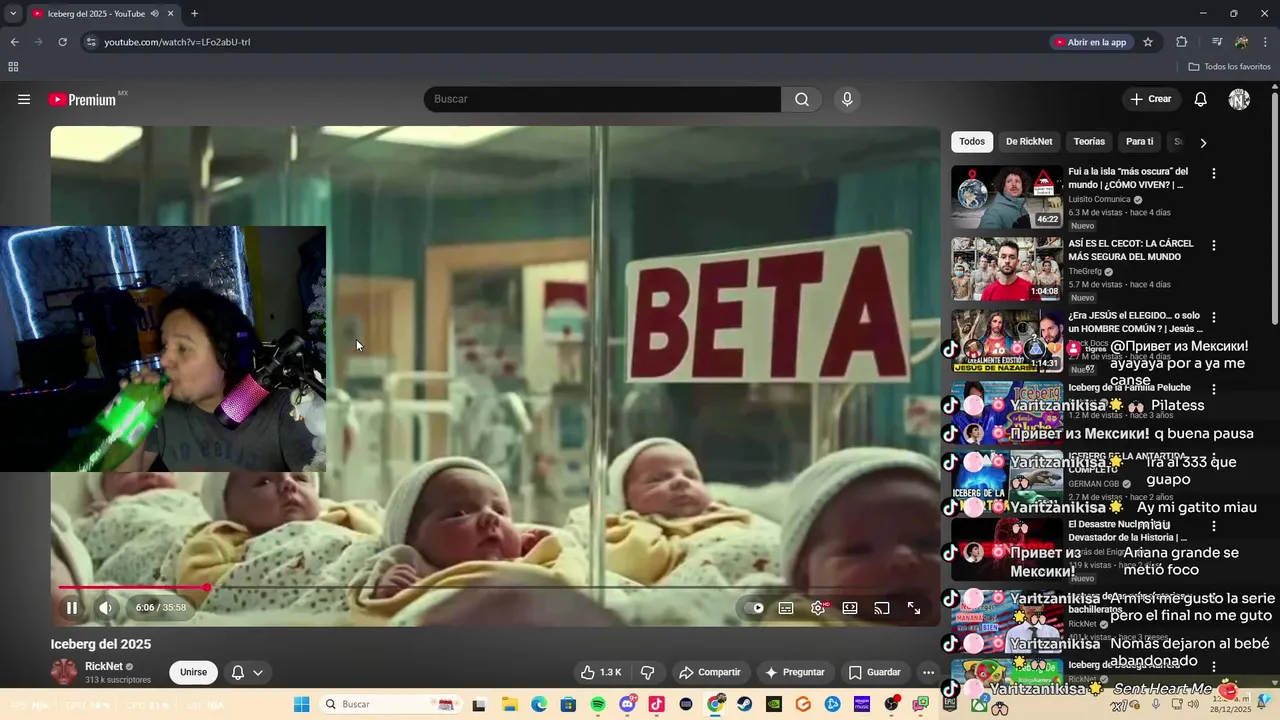Viewport: 1280px width, 720px height.
Task: Open Iceberg de la Familia Peluche title
Action: click(x=1129, y=388)
